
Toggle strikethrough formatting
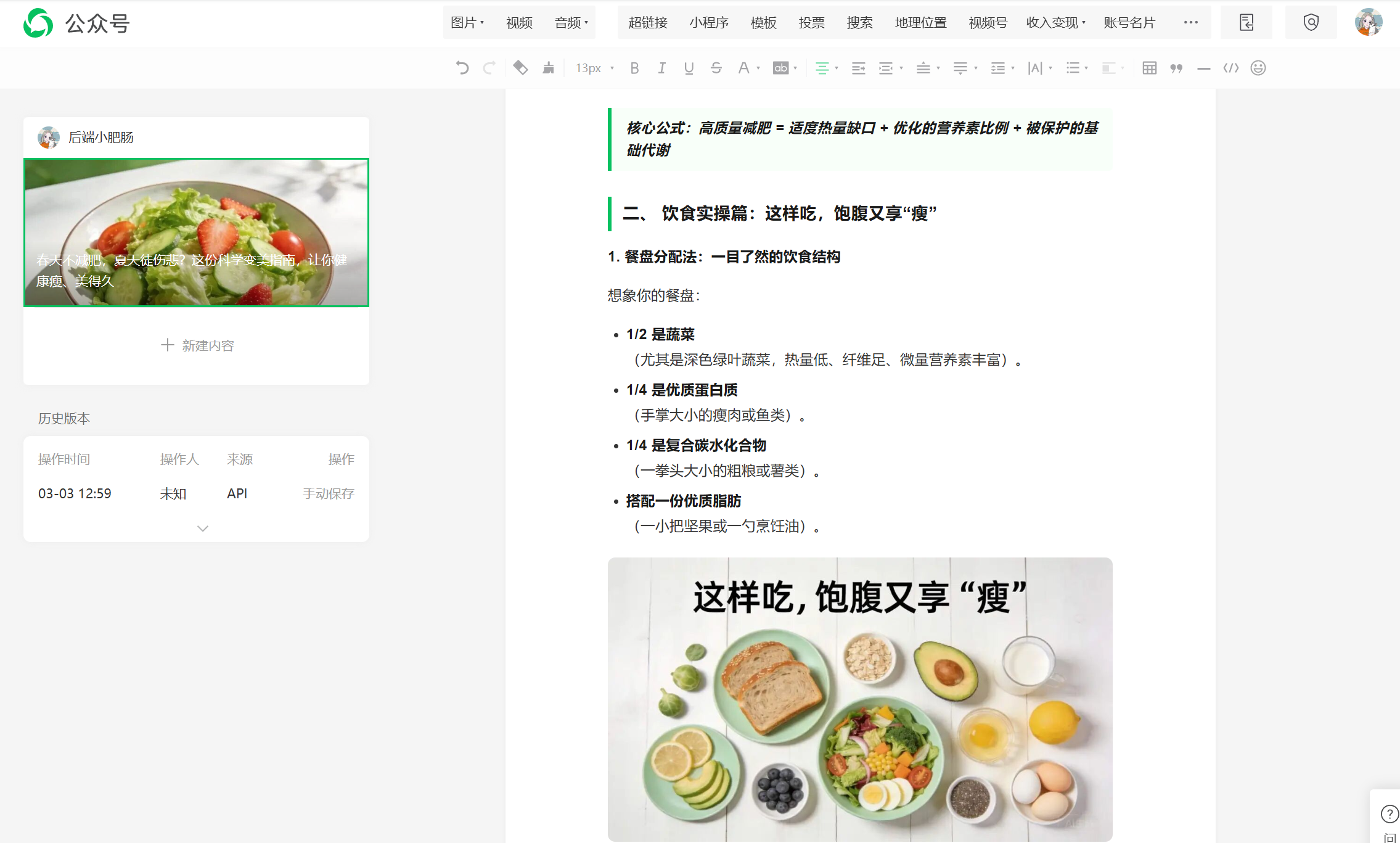pyautogui.click(x=716, y=68)
